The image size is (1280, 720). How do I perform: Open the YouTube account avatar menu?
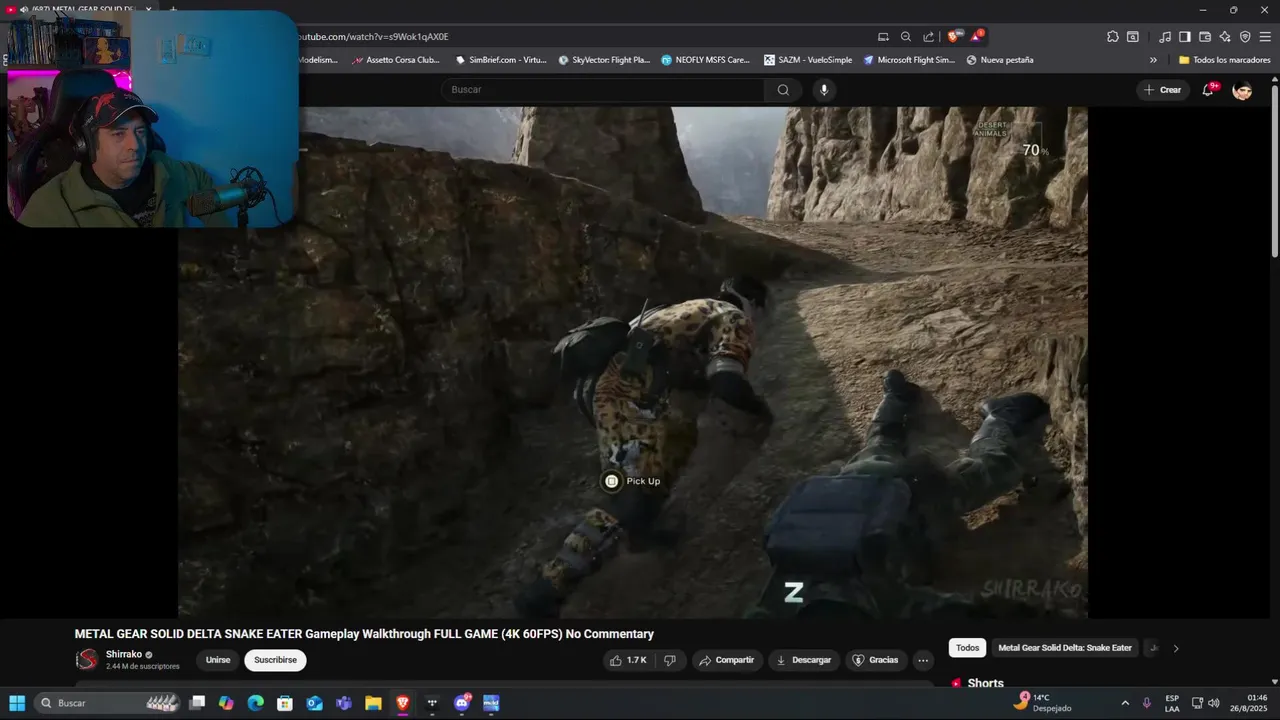point(1242,90)
